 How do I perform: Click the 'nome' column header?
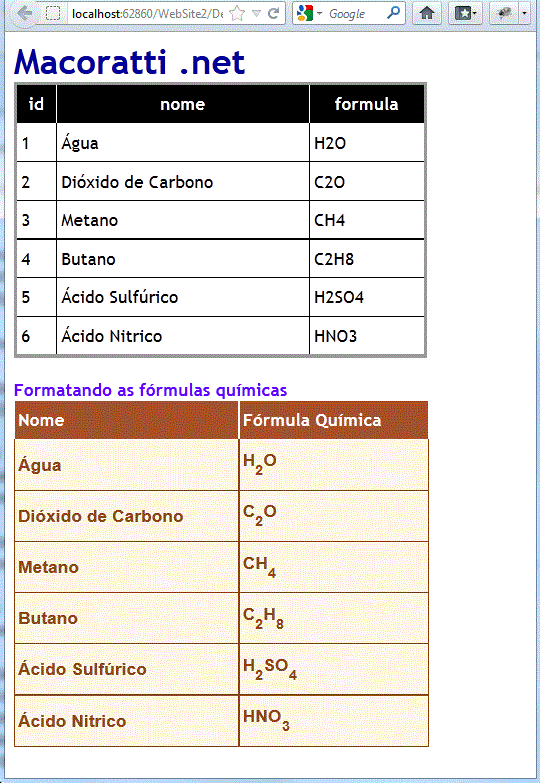(x=183, y=104)
